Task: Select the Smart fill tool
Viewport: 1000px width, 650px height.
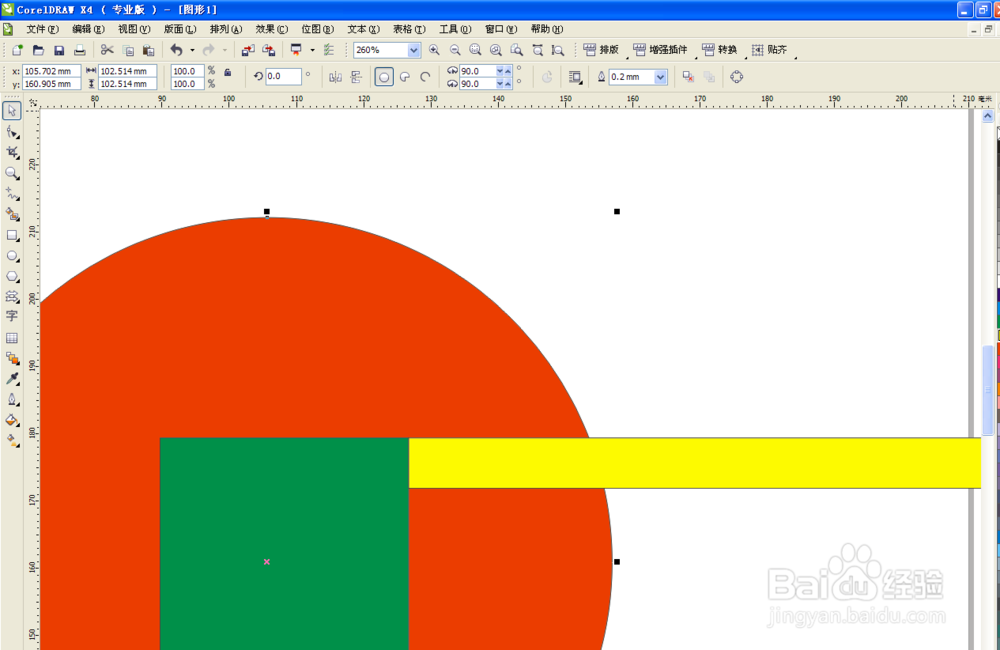Action: click(x=12, y=214)
